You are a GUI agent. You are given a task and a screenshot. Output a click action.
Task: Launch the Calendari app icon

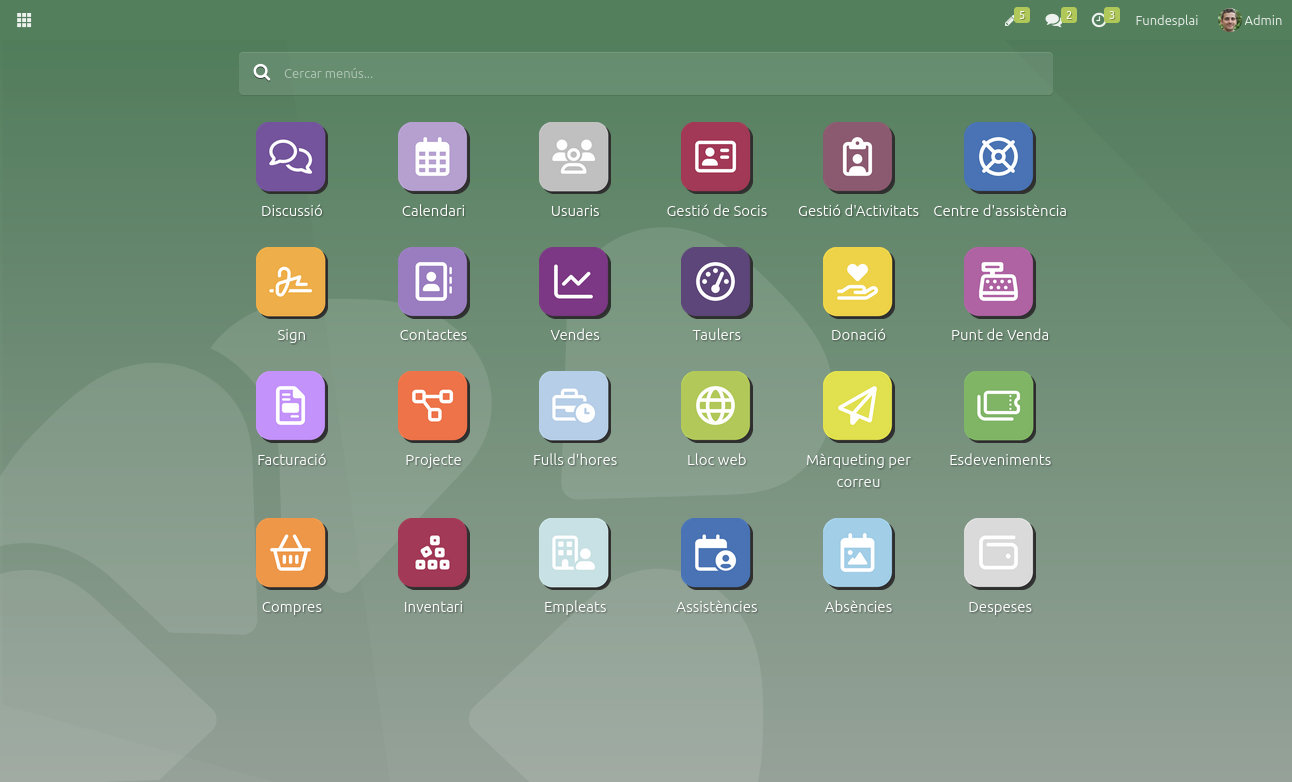(433, 157)
